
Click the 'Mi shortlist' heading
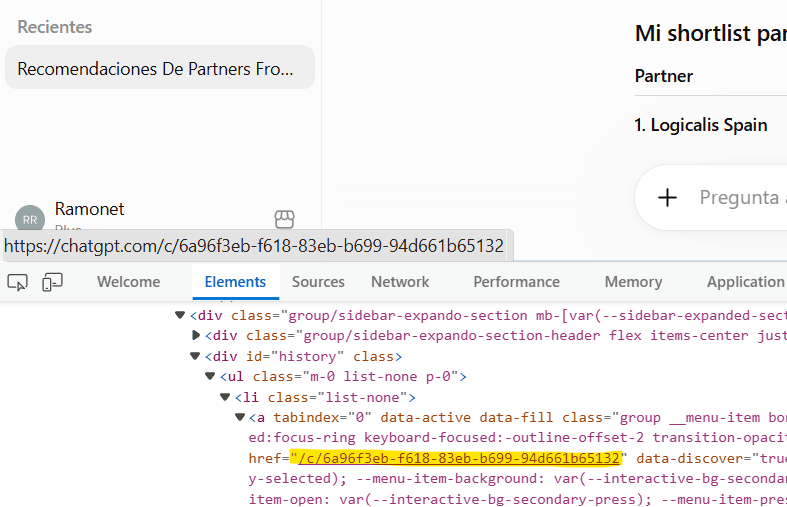point(711,34)
